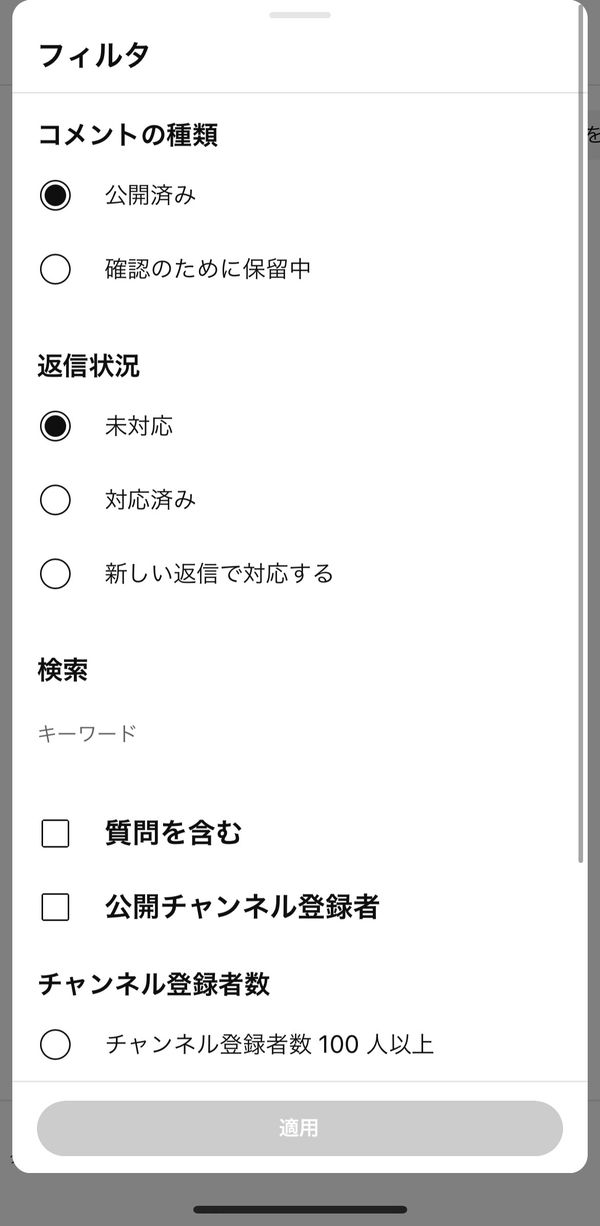Click the キーワード search input field
The height and width of the screenshot is (1226, 600).
coord(300,734)
